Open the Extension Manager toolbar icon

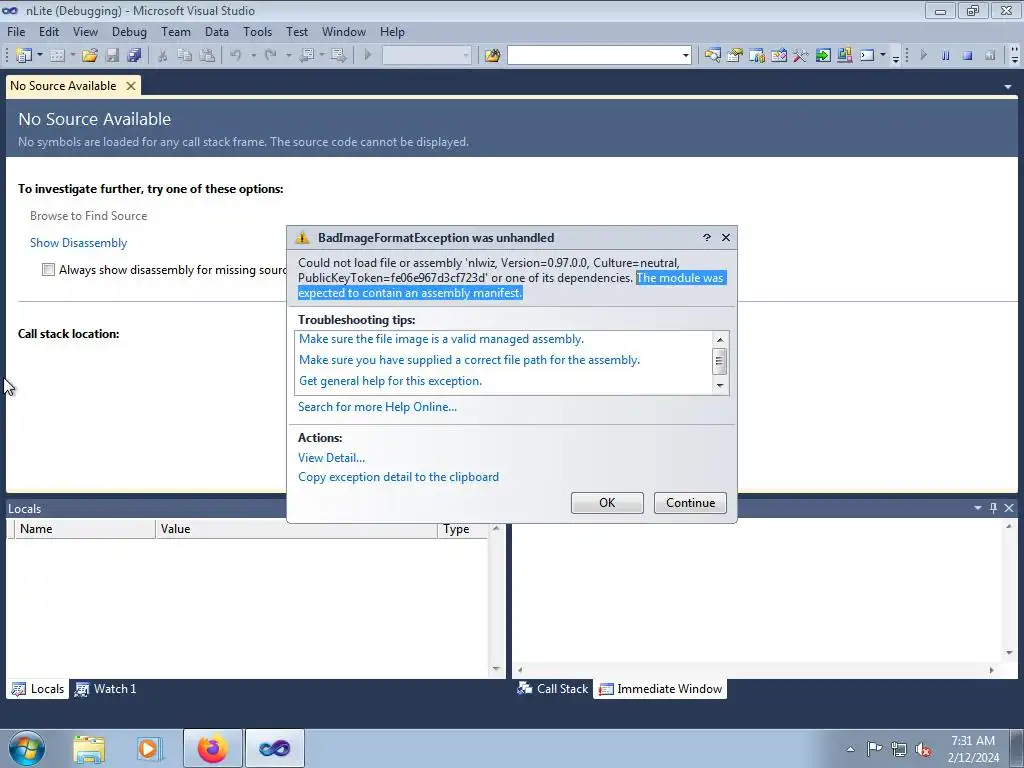(844, 56)
